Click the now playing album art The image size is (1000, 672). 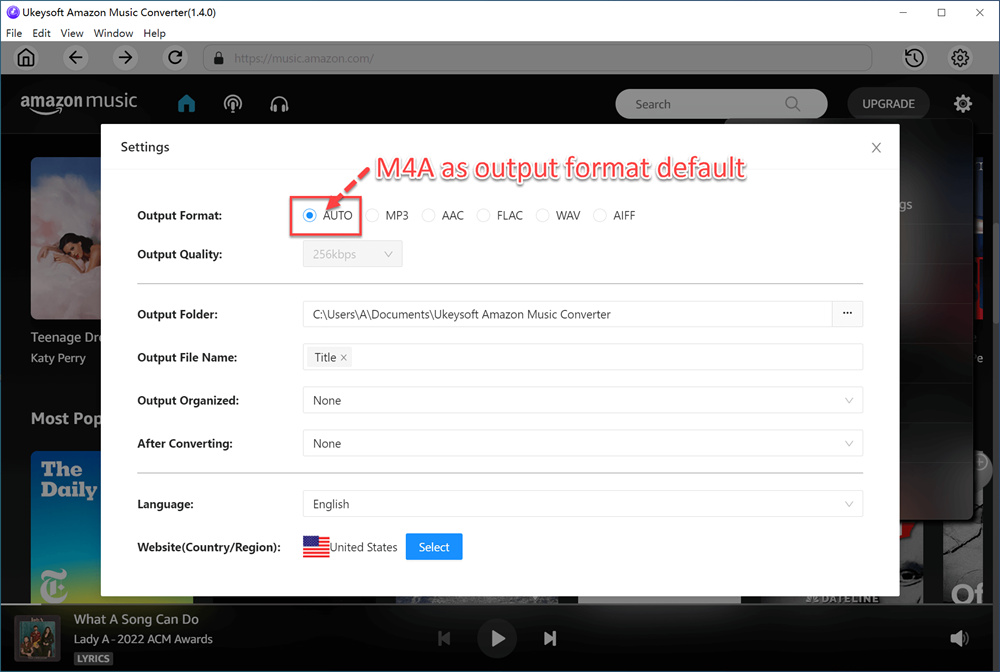click(37, 638)
